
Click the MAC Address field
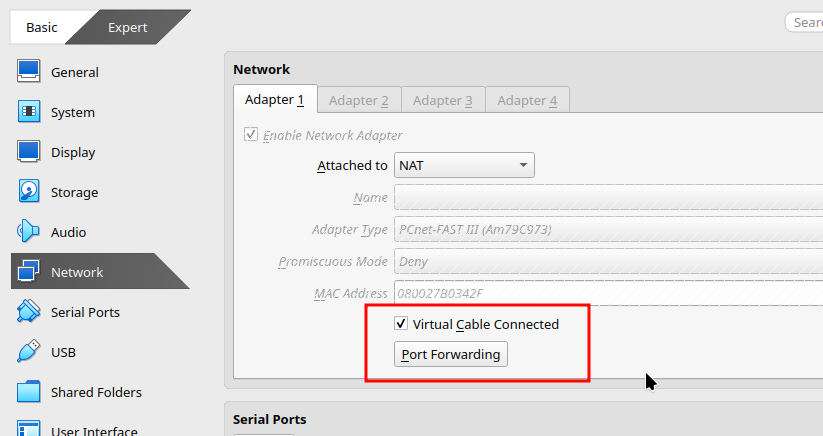(x=608, y=293)
